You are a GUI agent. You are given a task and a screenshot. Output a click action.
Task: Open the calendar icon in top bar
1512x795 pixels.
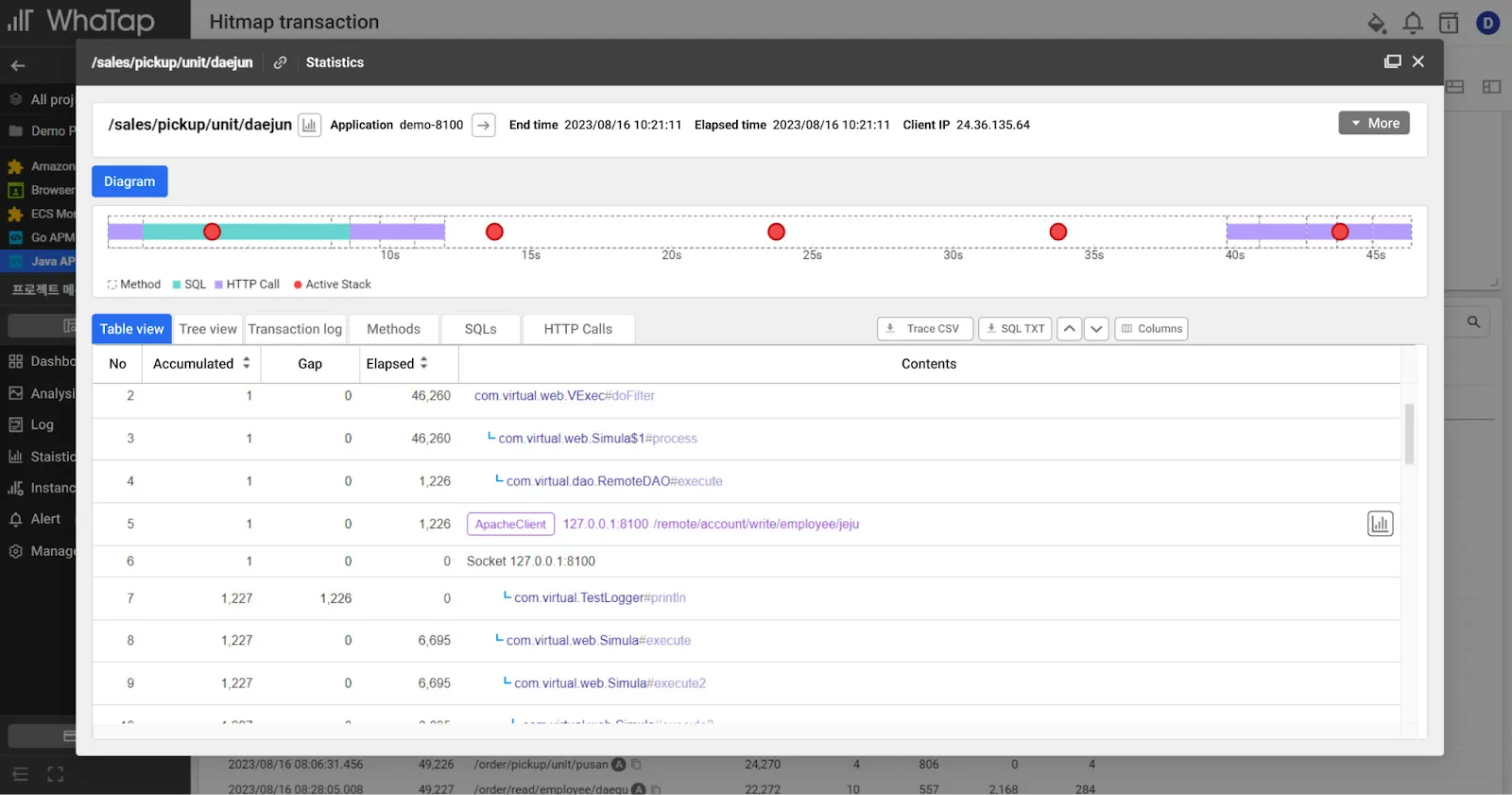(1449, 23)
